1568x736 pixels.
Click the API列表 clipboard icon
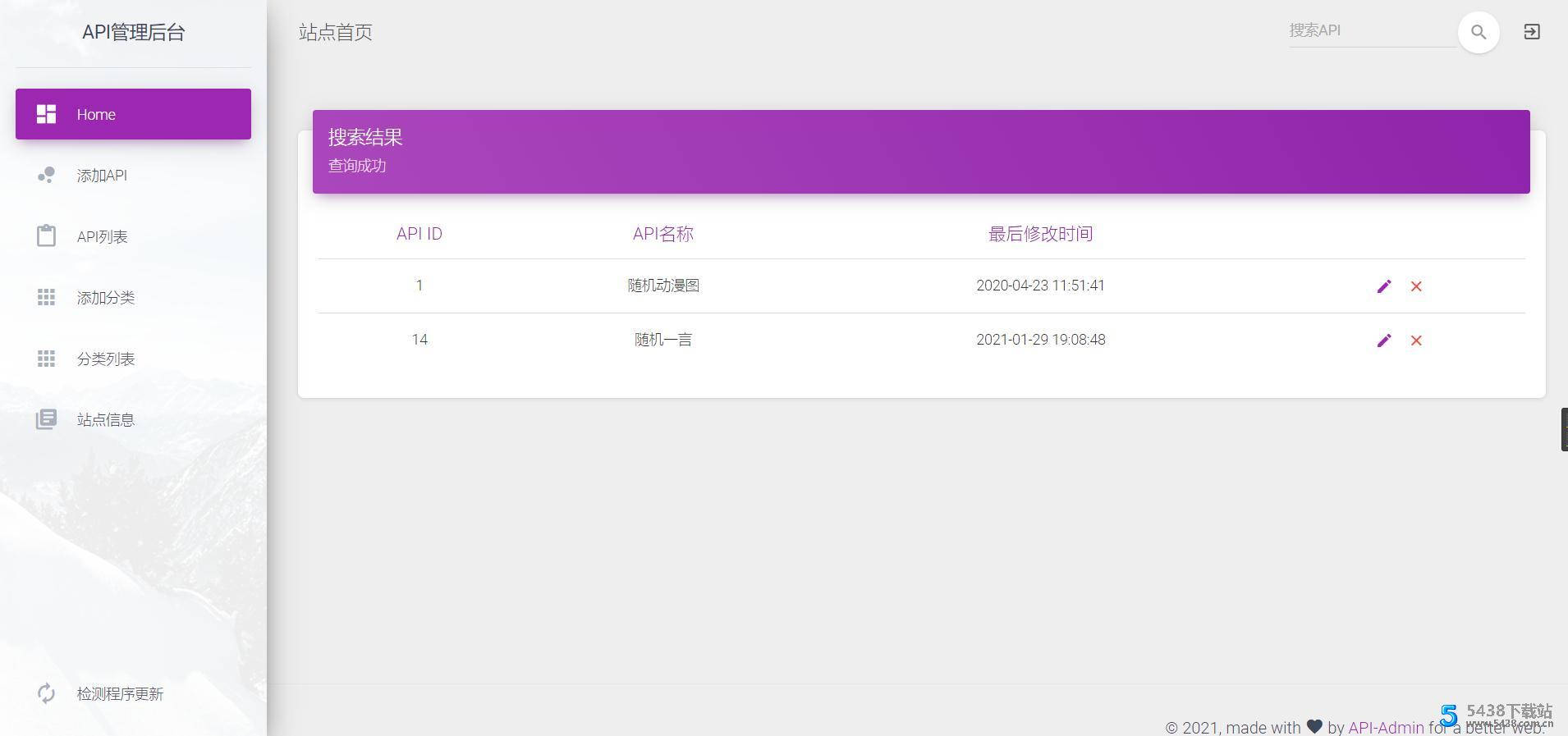click(46, 236)
